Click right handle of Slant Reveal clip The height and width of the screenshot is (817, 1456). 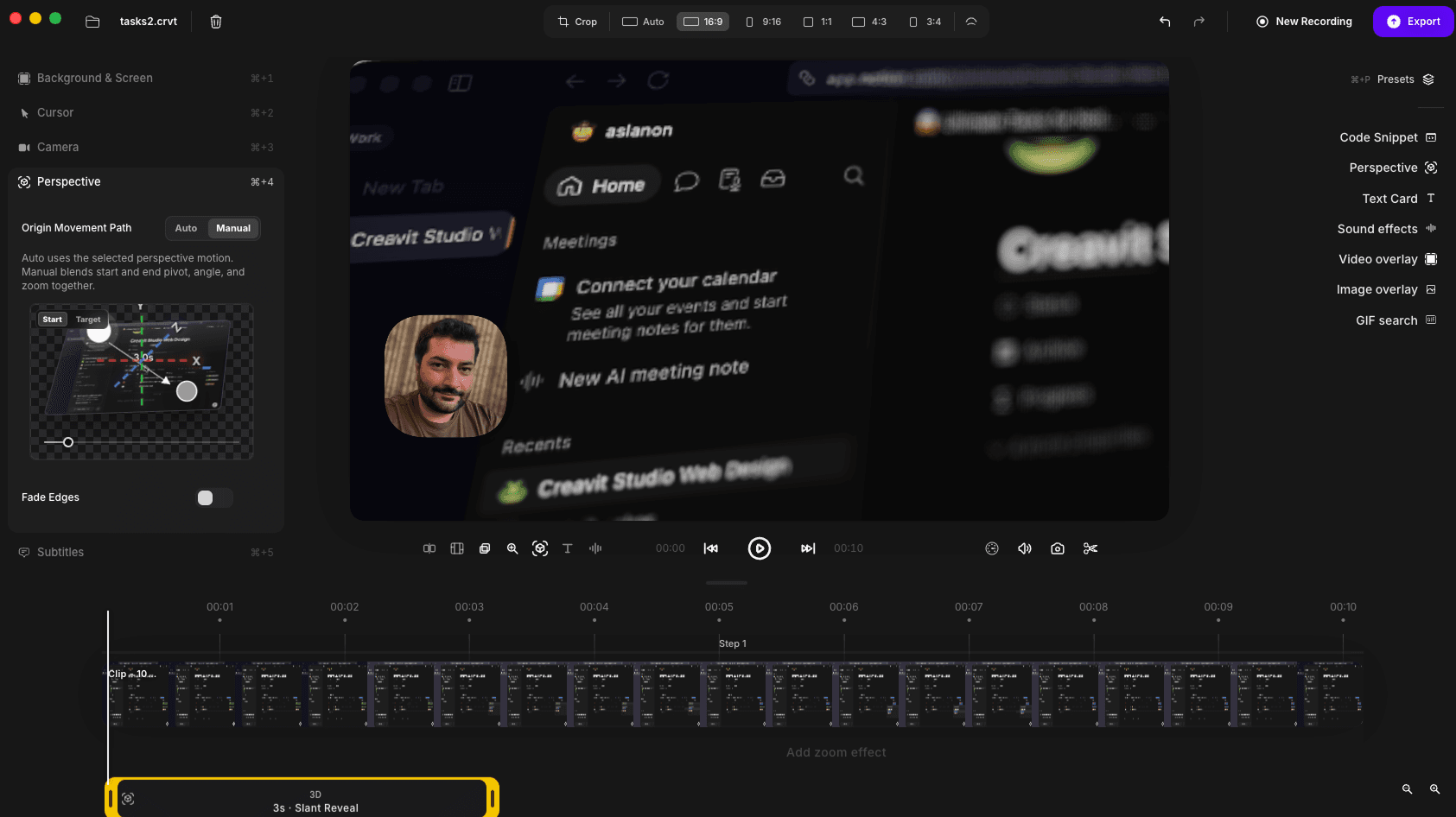pyautogui.click(x=493, y=799)
